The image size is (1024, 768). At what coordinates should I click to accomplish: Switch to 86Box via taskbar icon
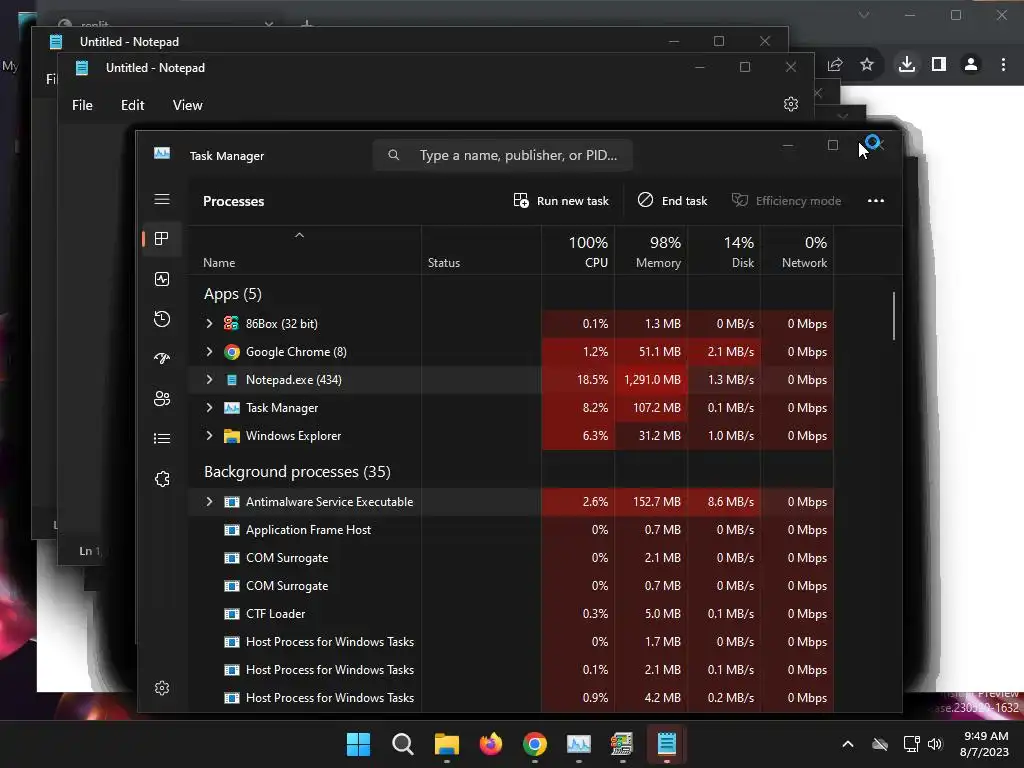point(622,744)
